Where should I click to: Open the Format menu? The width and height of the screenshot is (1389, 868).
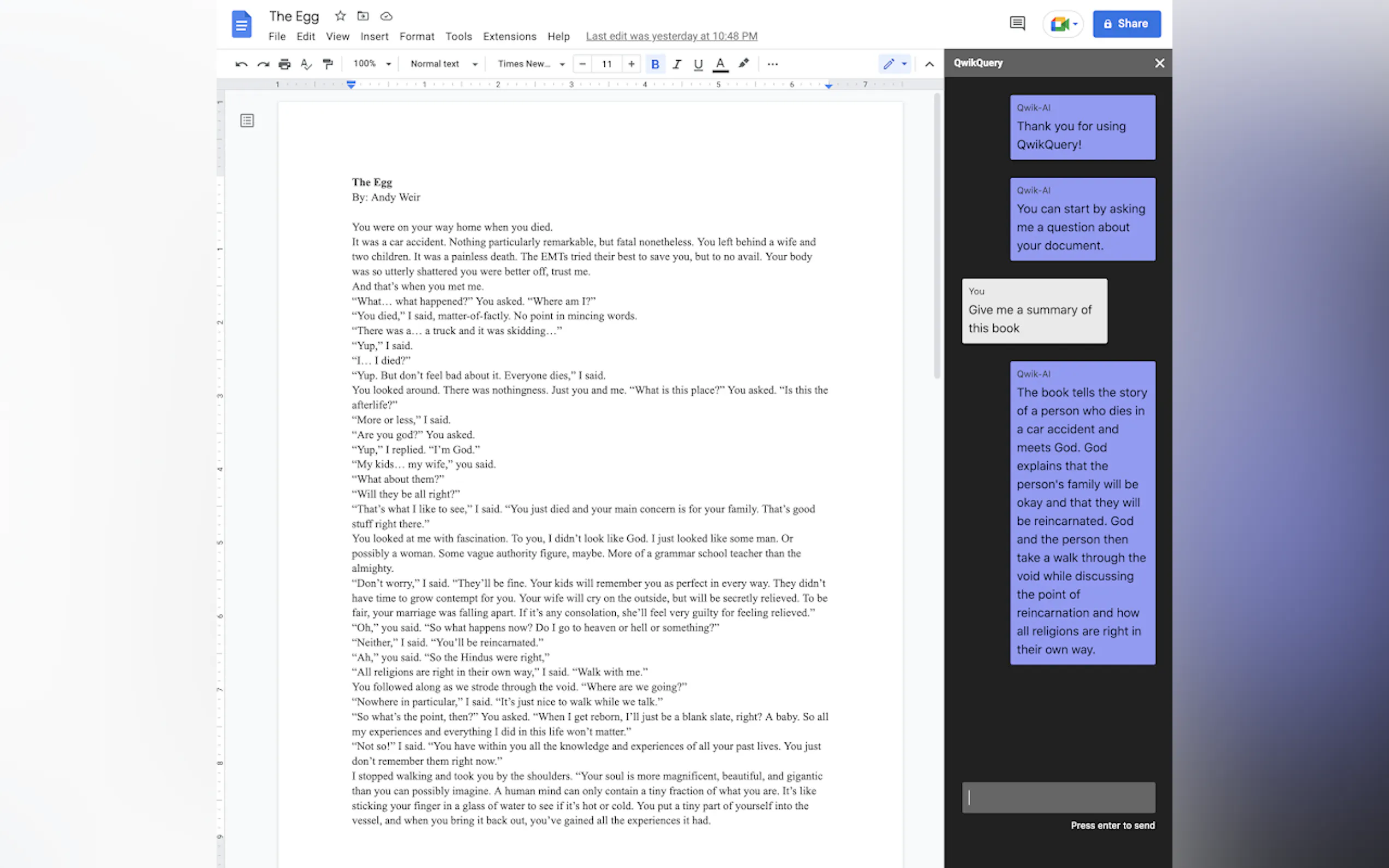click(x=416, y=36)
